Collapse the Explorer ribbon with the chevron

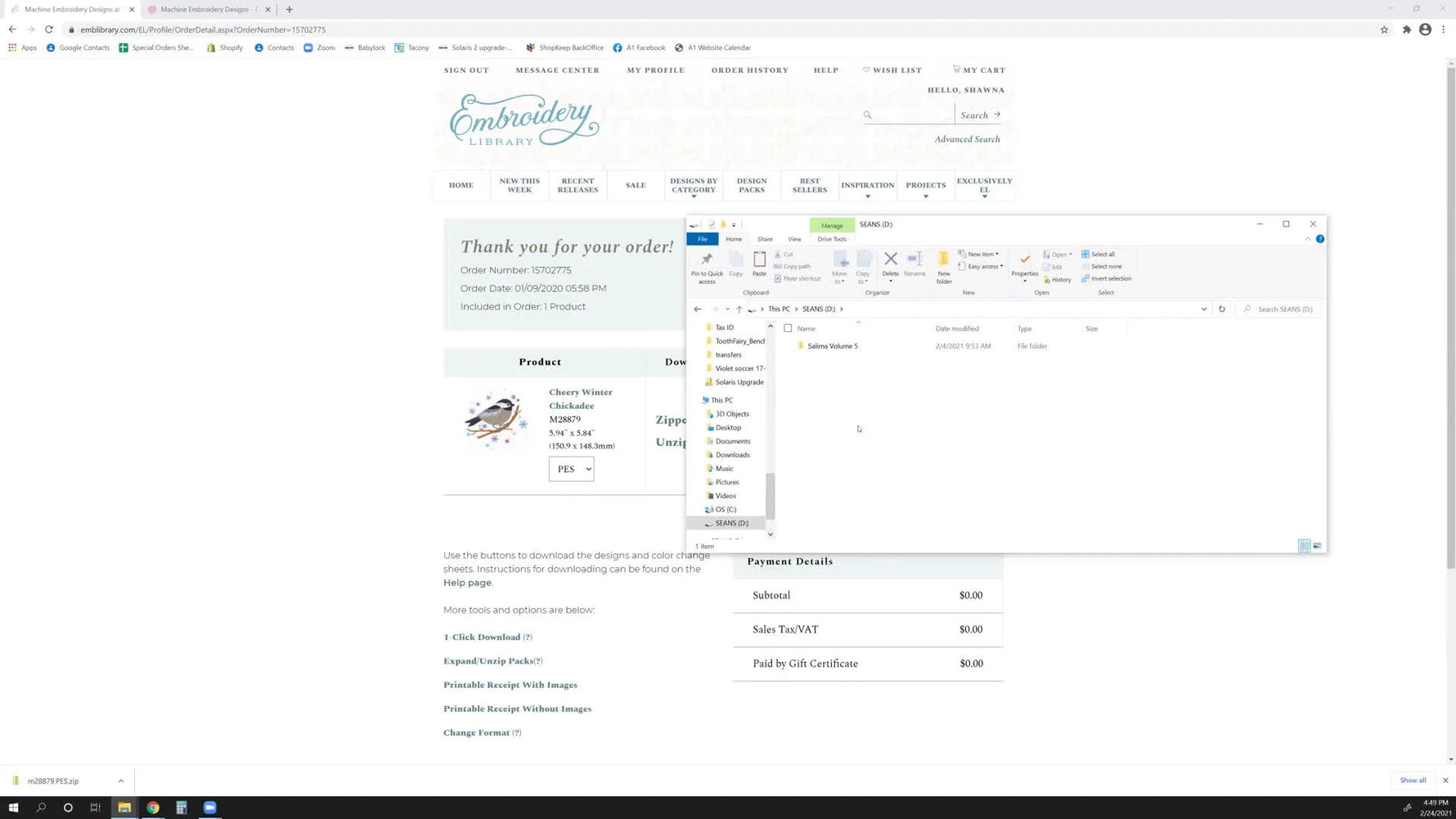coord(1308,239)
